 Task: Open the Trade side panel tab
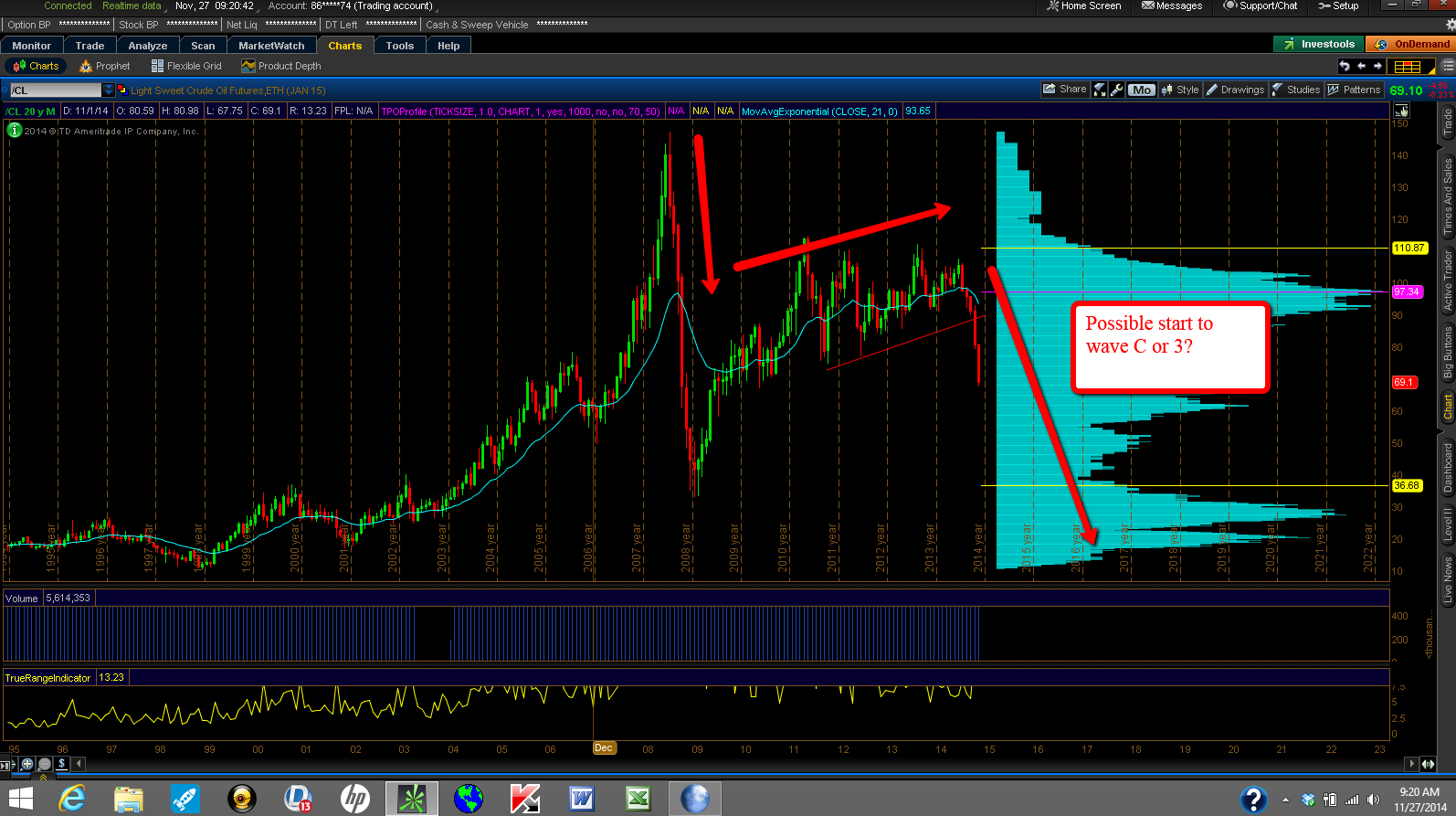1447,122
